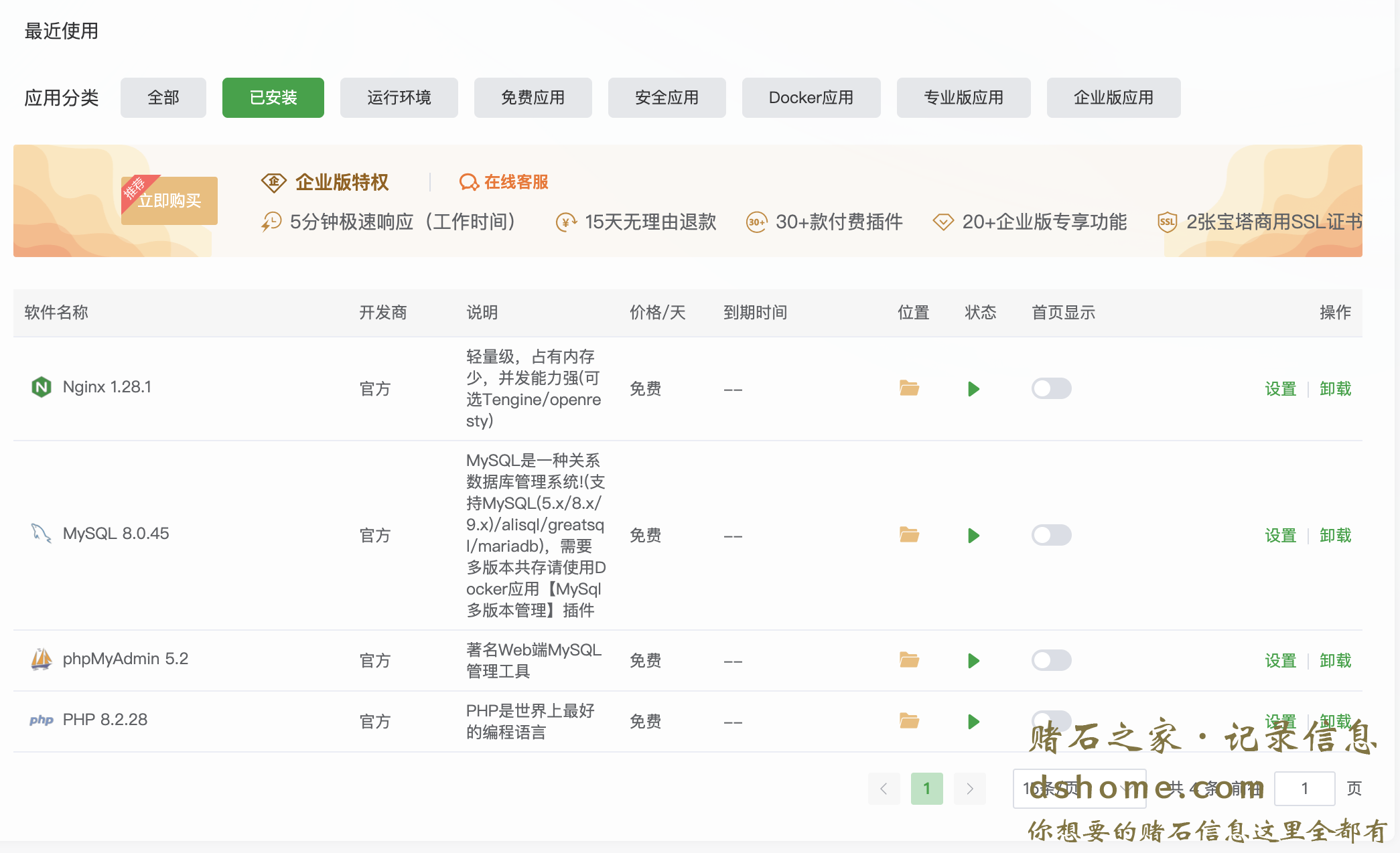Go to next page chevron
Viewport: 1400px width, 853px height.
[969, 789]
